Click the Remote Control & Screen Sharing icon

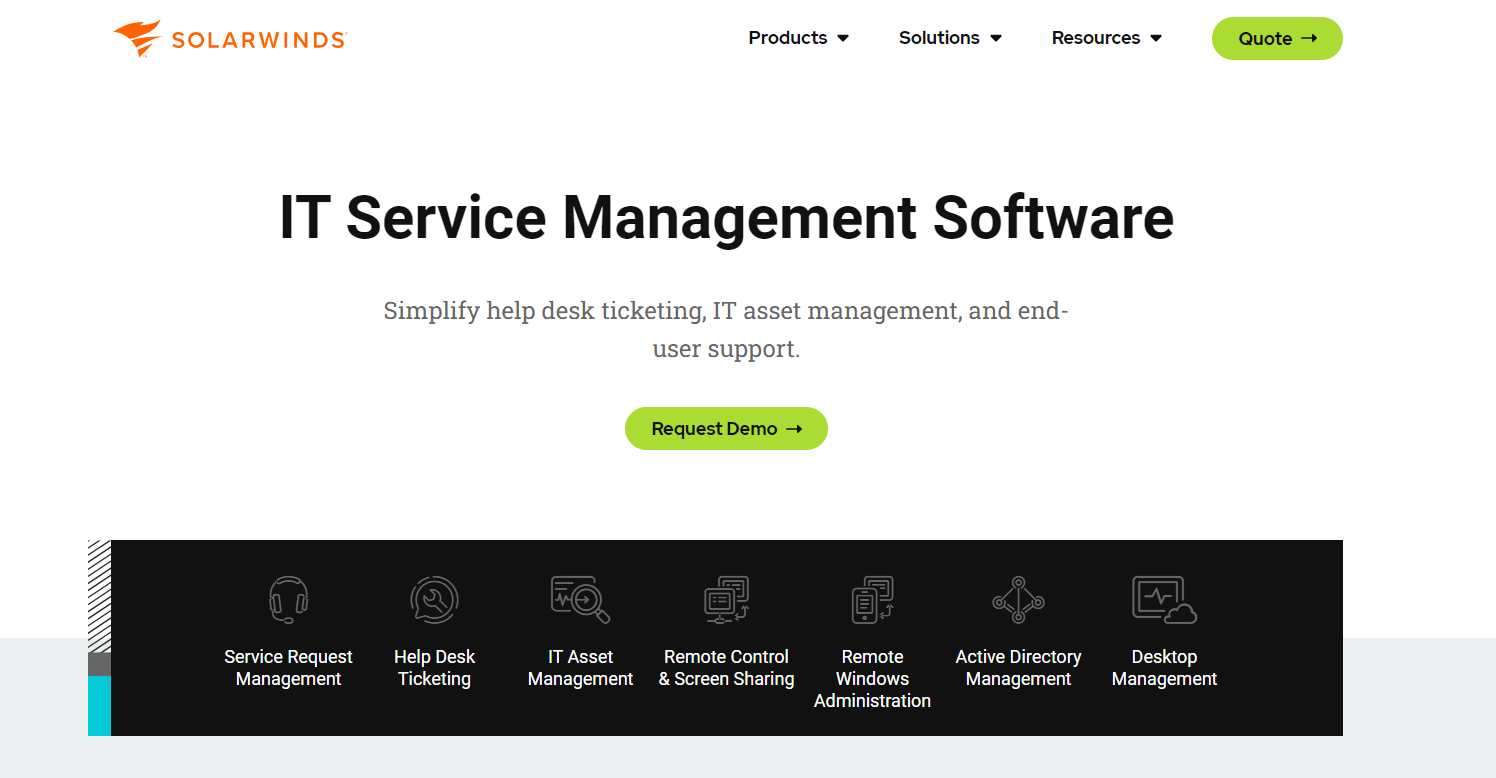tap(726, 600)
